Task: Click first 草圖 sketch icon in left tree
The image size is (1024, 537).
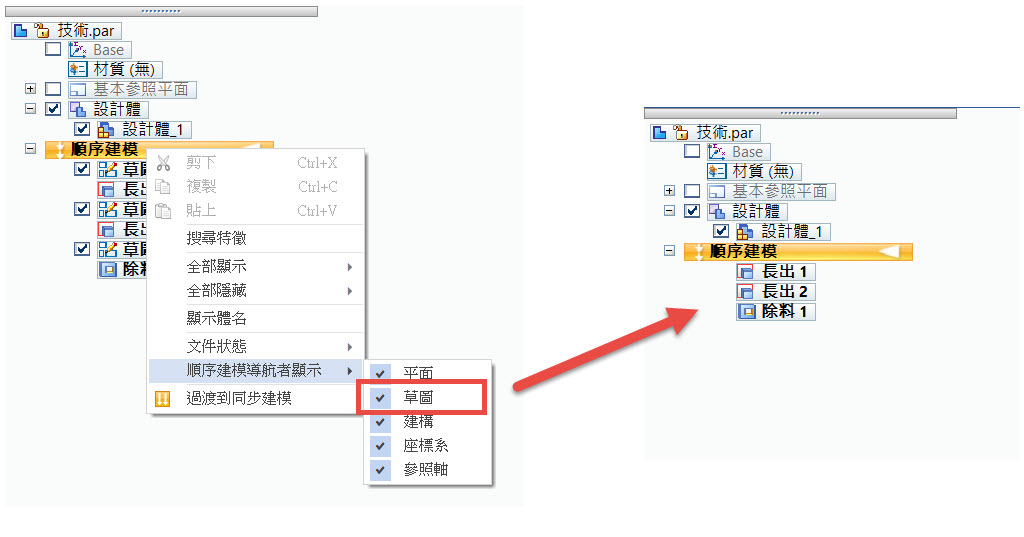Action: (x=107, y=170)
